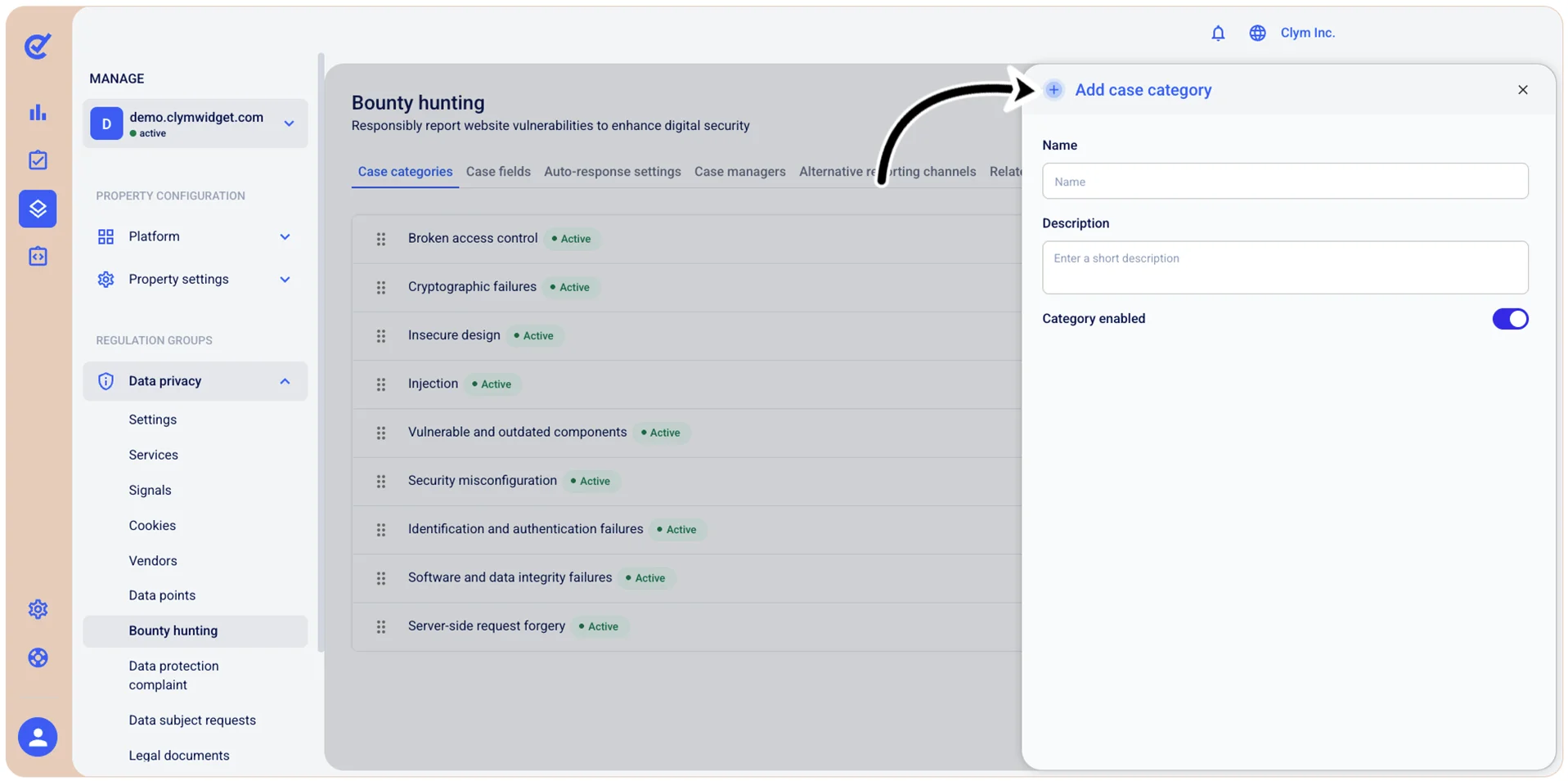Viewport: 1568px width, 781px height.
Task: Expand the Property settings section
Action: (x=195, y=279)
